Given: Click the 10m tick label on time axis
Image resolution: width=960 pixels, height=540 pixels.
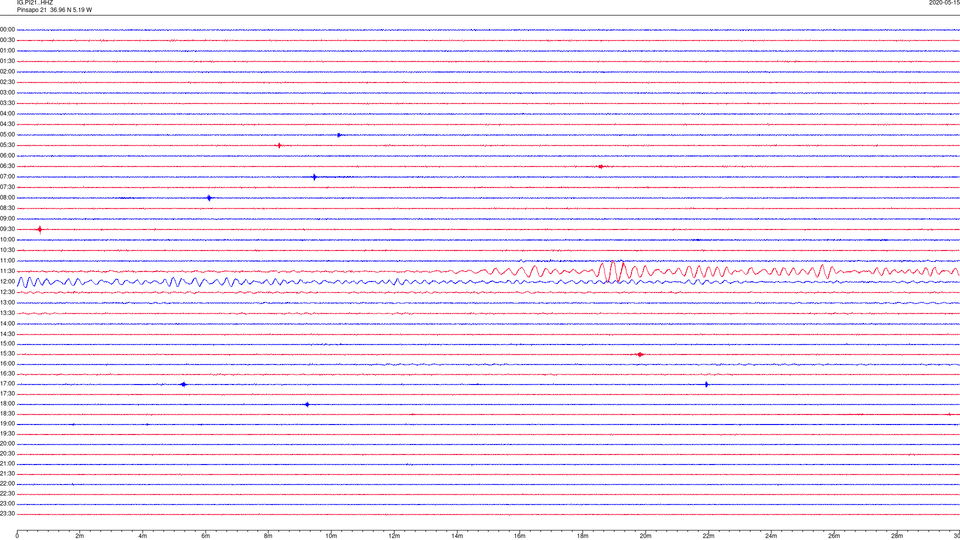Looking at the screenshot, I should coord(331,536).
